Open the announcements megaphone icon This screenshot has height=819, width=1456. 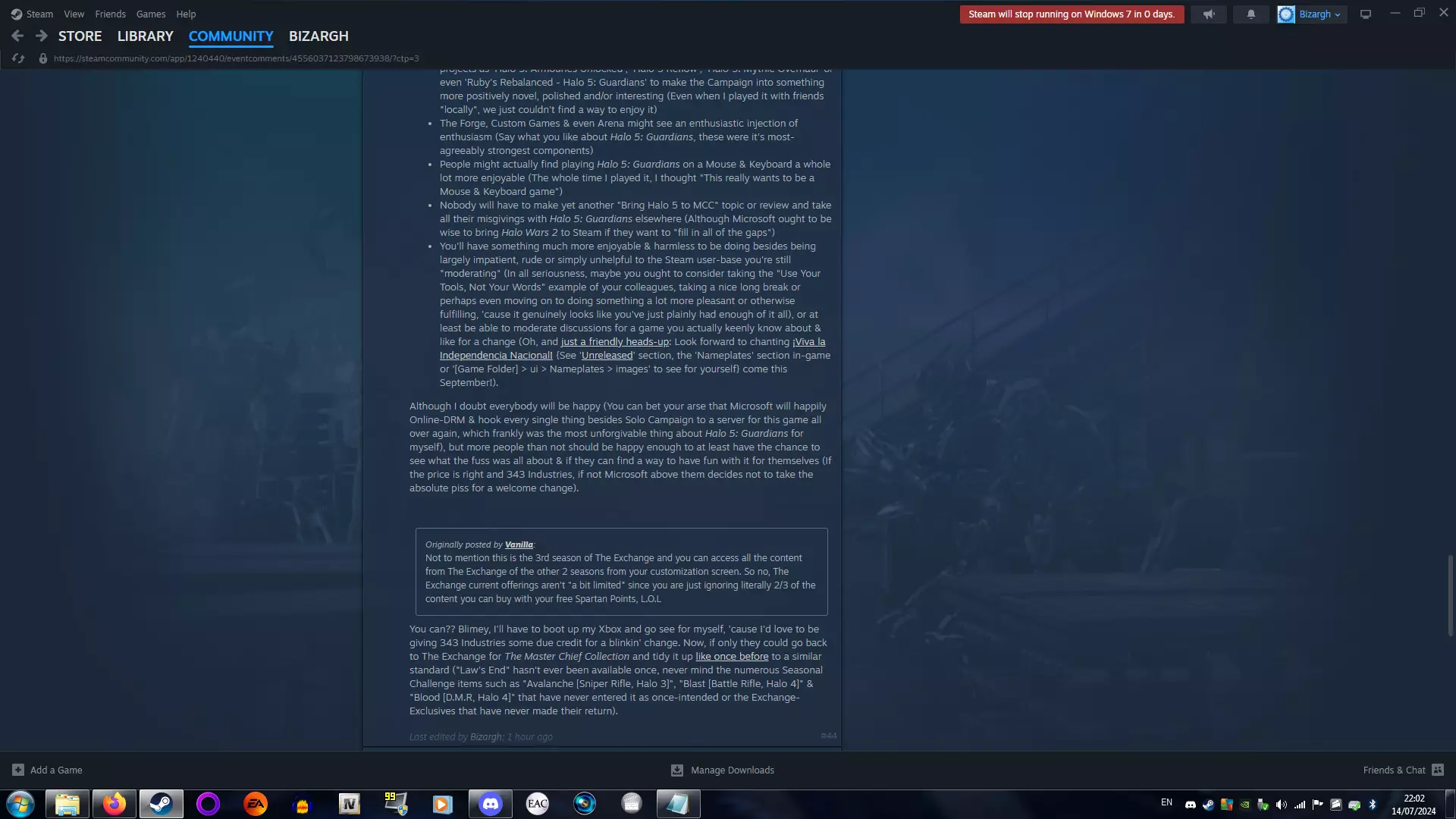[1209, 14]
